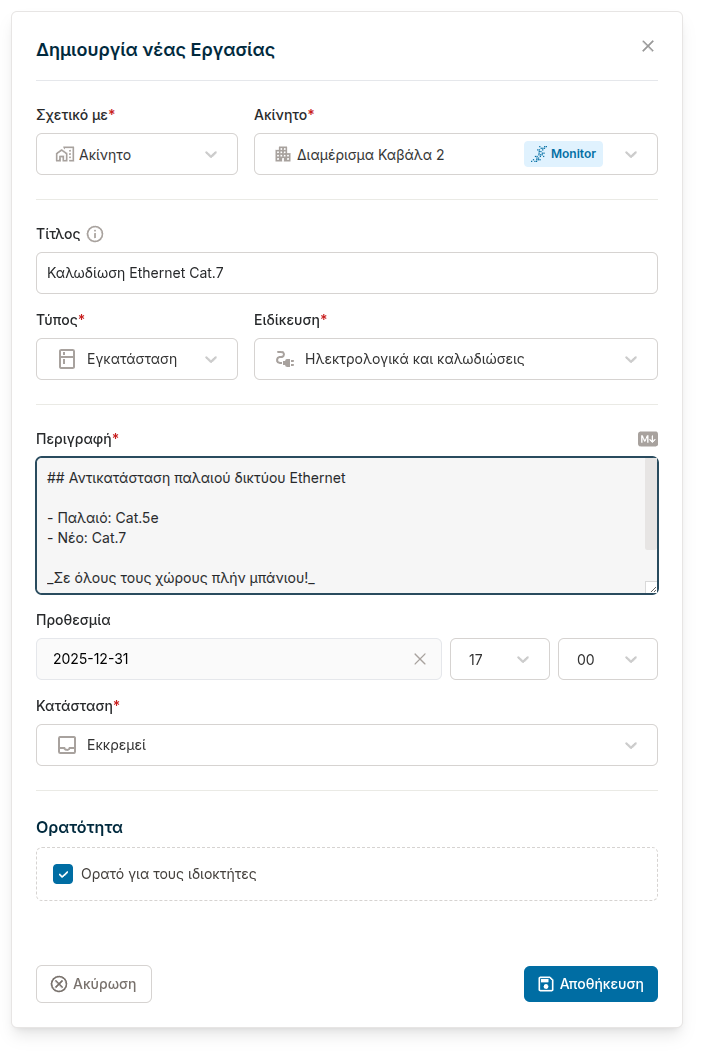Open the minutes dropdown showing 00
The image size is (701, 1059).
pyautogui.click(x=607, y=659)
